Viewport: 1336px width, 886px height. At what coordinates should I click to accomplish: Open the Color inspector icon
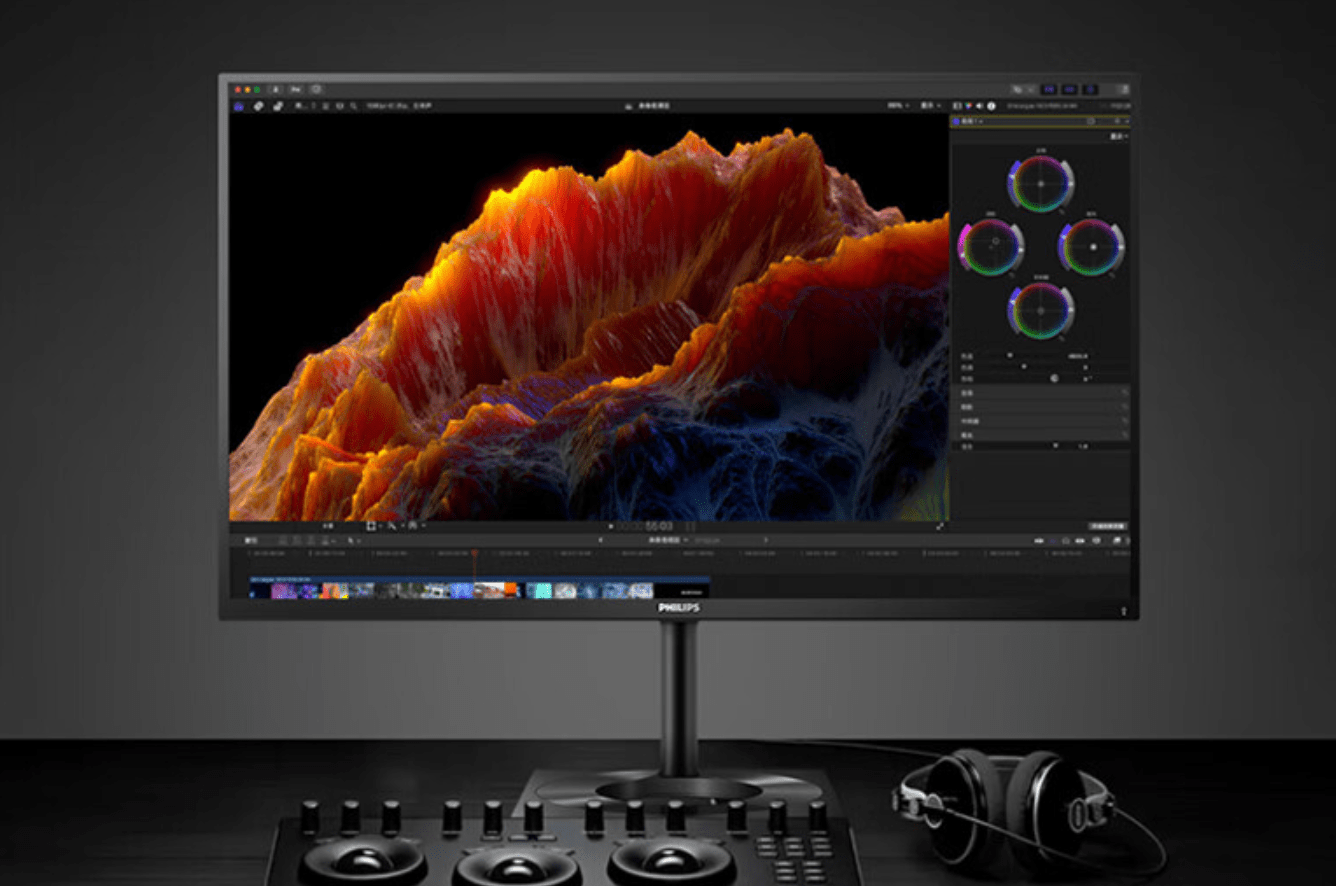click(x=968, y=106)
